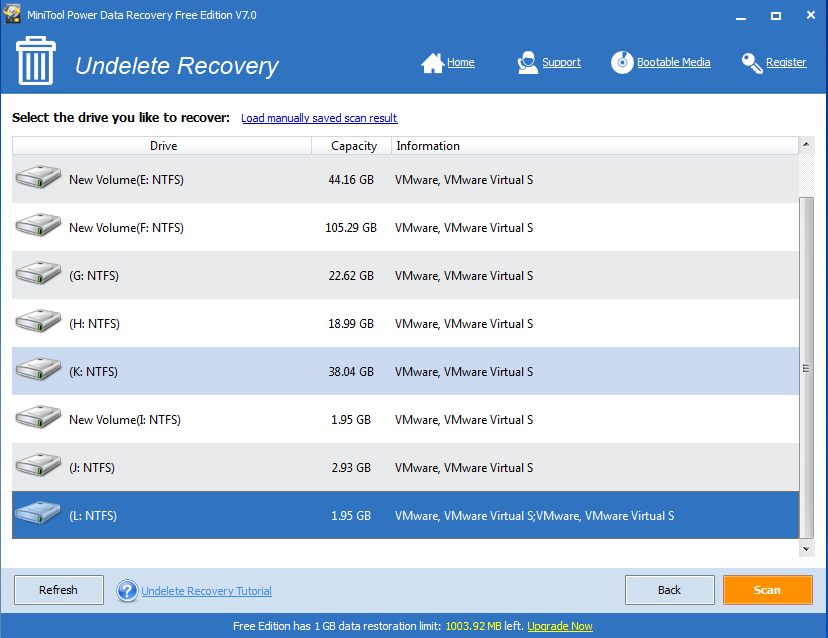Select the (L: NTFS) drive name

[x=93, y=516]
